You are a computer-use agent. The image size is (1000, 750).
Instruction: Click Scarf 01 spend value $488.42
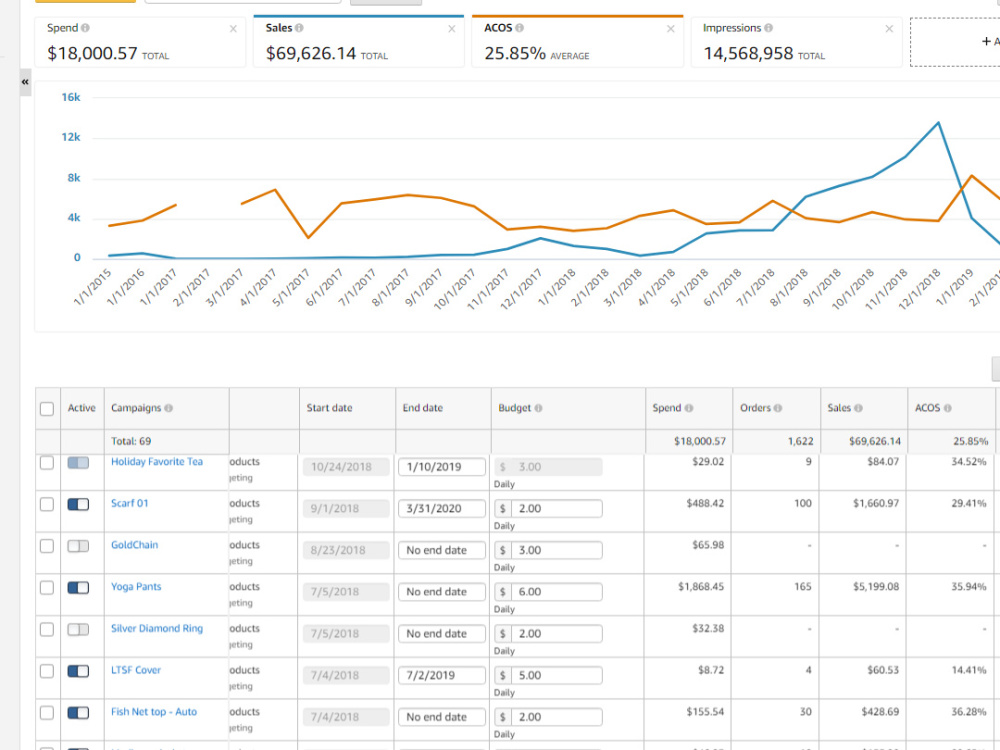point(705,503)
